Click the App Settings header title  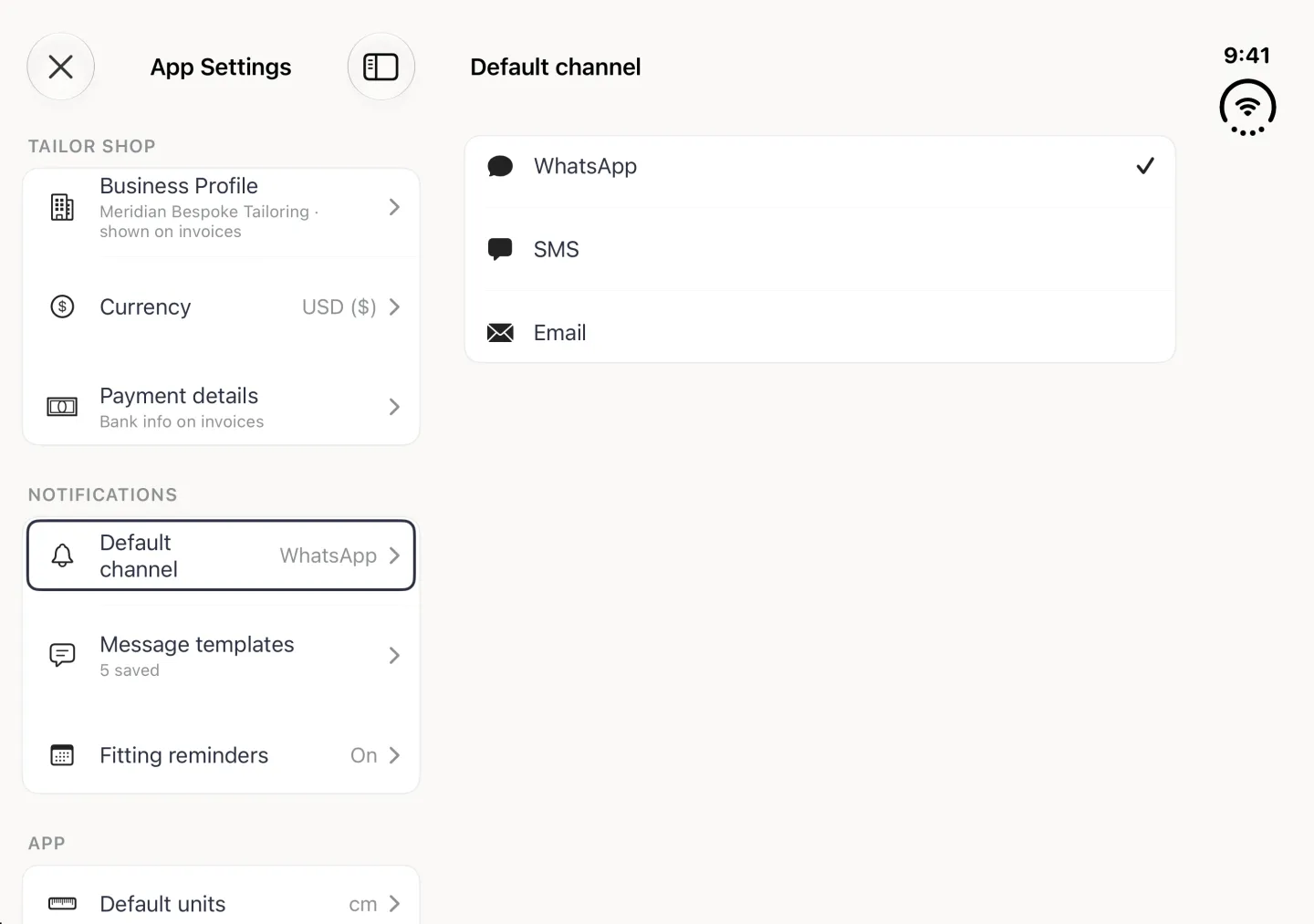[x=221, y=67]
